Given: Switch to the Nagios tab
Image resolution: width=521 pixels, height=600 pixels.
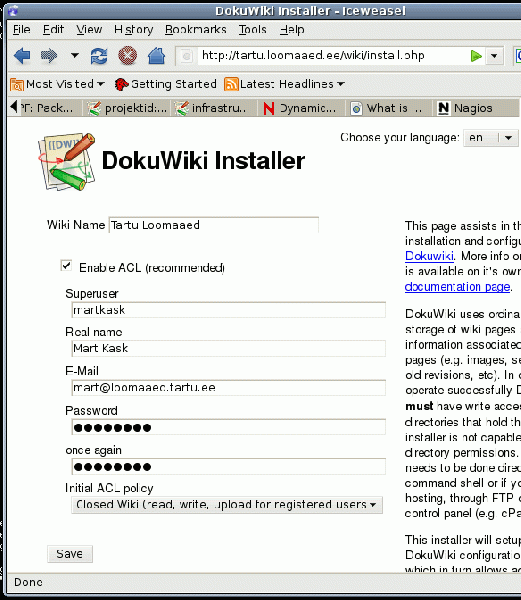Looking at the screenshot, I should point(476,108).
